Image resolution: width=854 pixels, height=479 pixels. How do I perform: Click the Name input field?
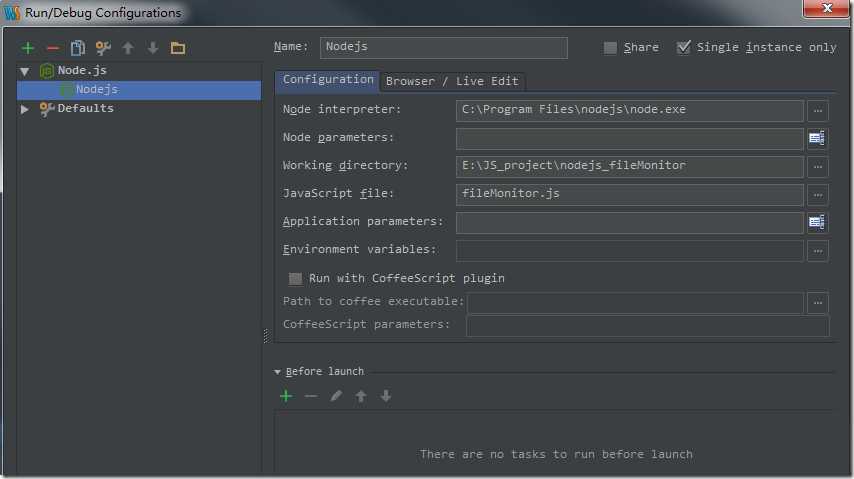[443, 48]
